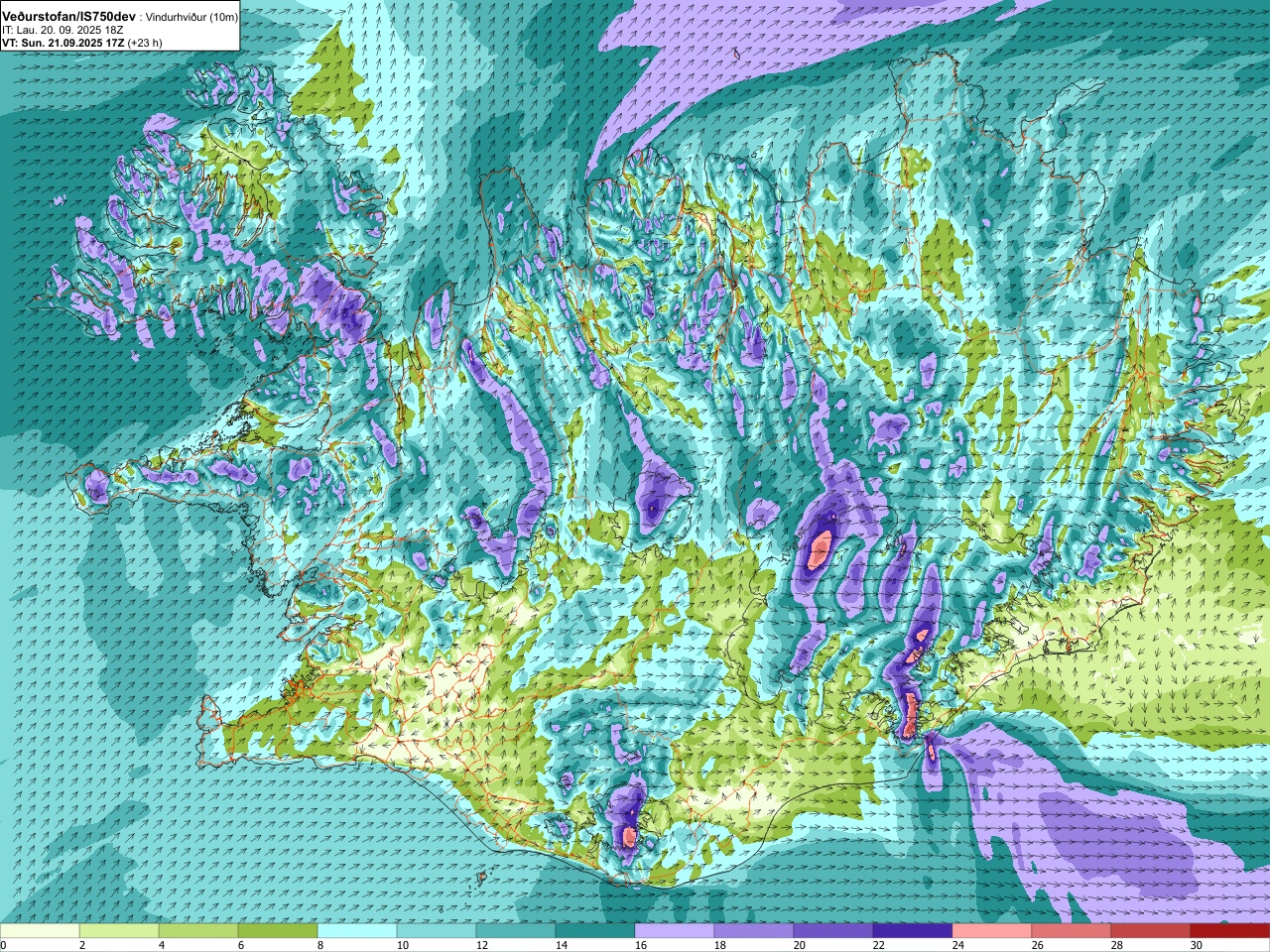The height and width of the screenshot is (952, 1270).
Task: Pick the red 28–30 legend swatch
Action: click(x=1151, y=931)
